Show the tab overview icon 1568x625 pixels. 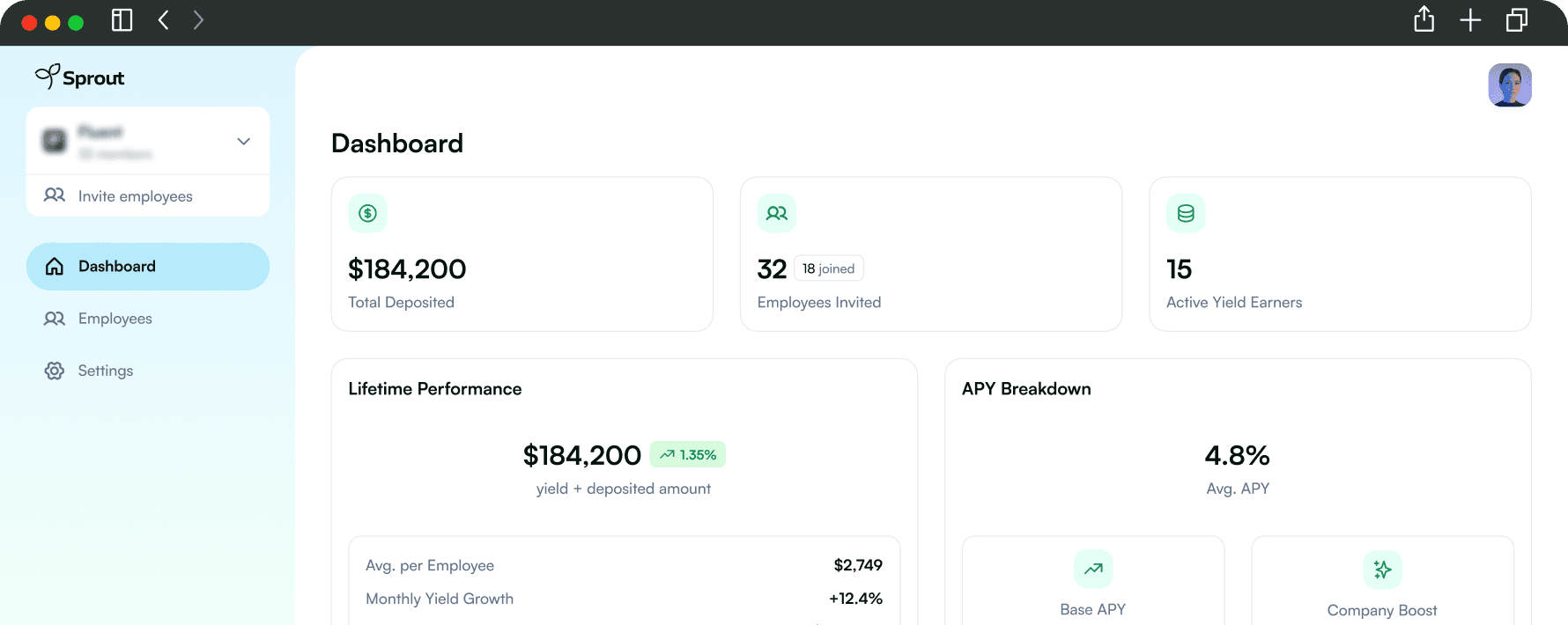click(x=1516, y=20)
